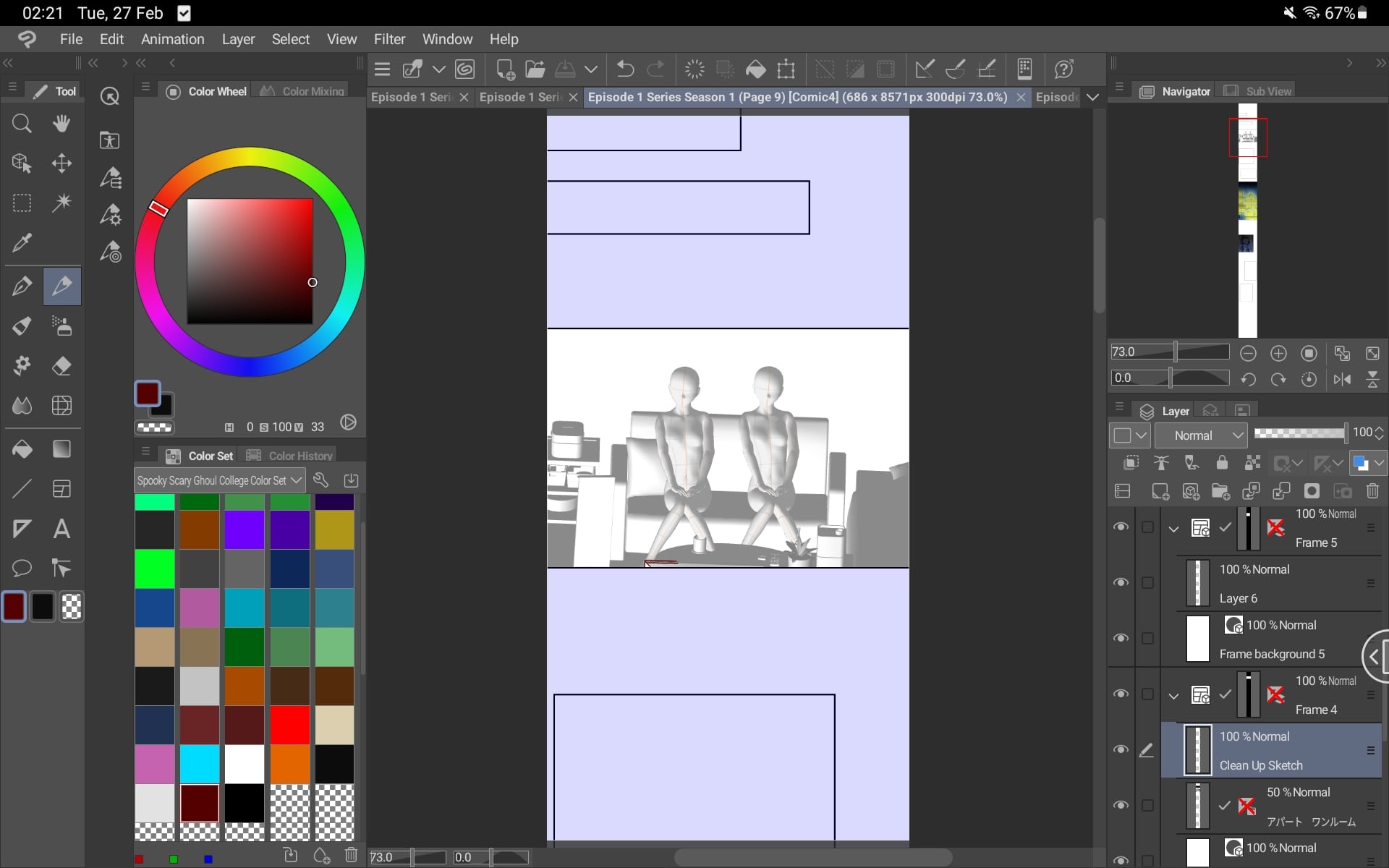
Task: Select the Text tool
Action: click(61, 529)
